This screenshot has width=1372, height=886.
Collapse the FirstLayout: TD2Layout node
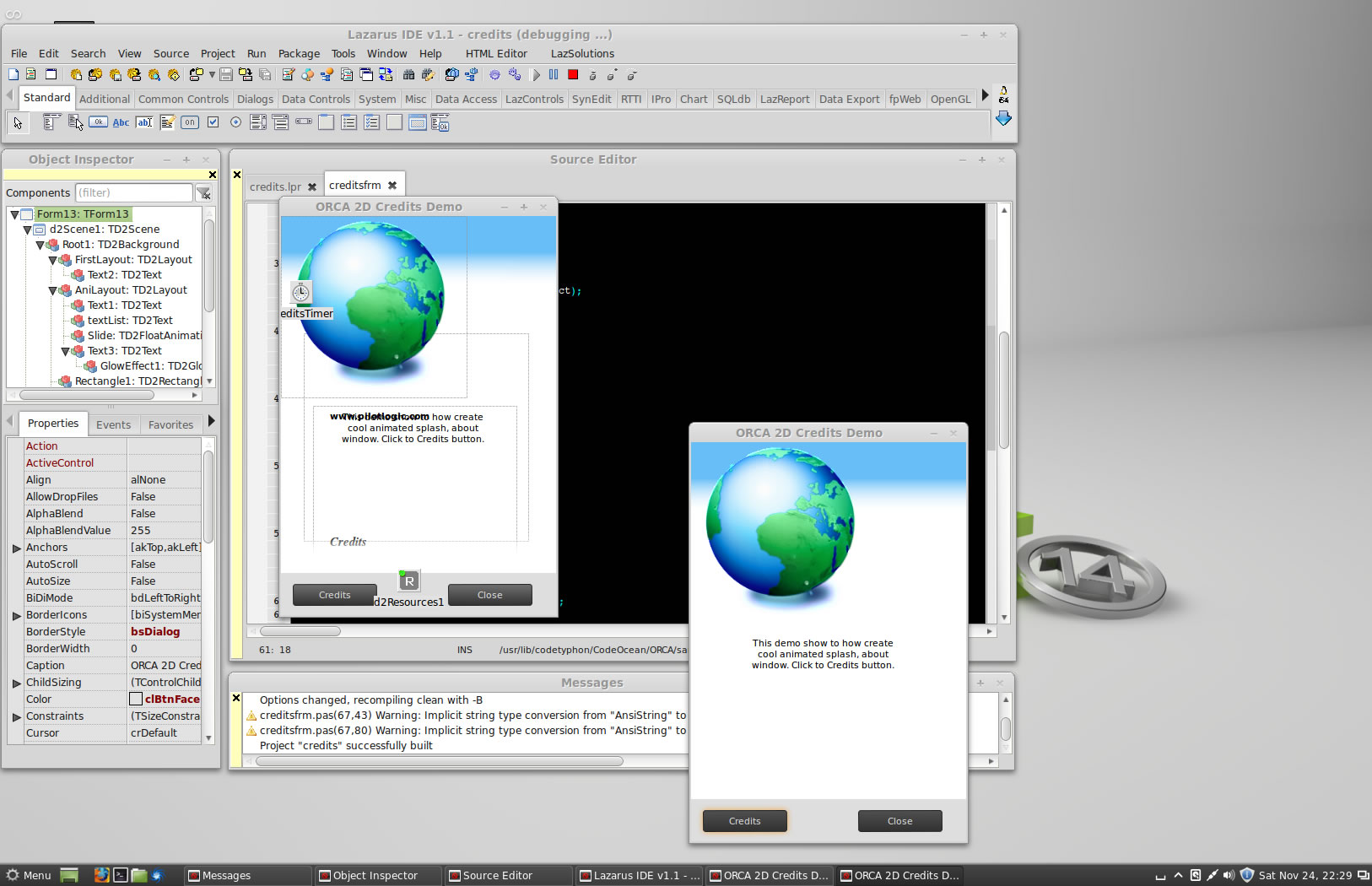tap(52, 261)
